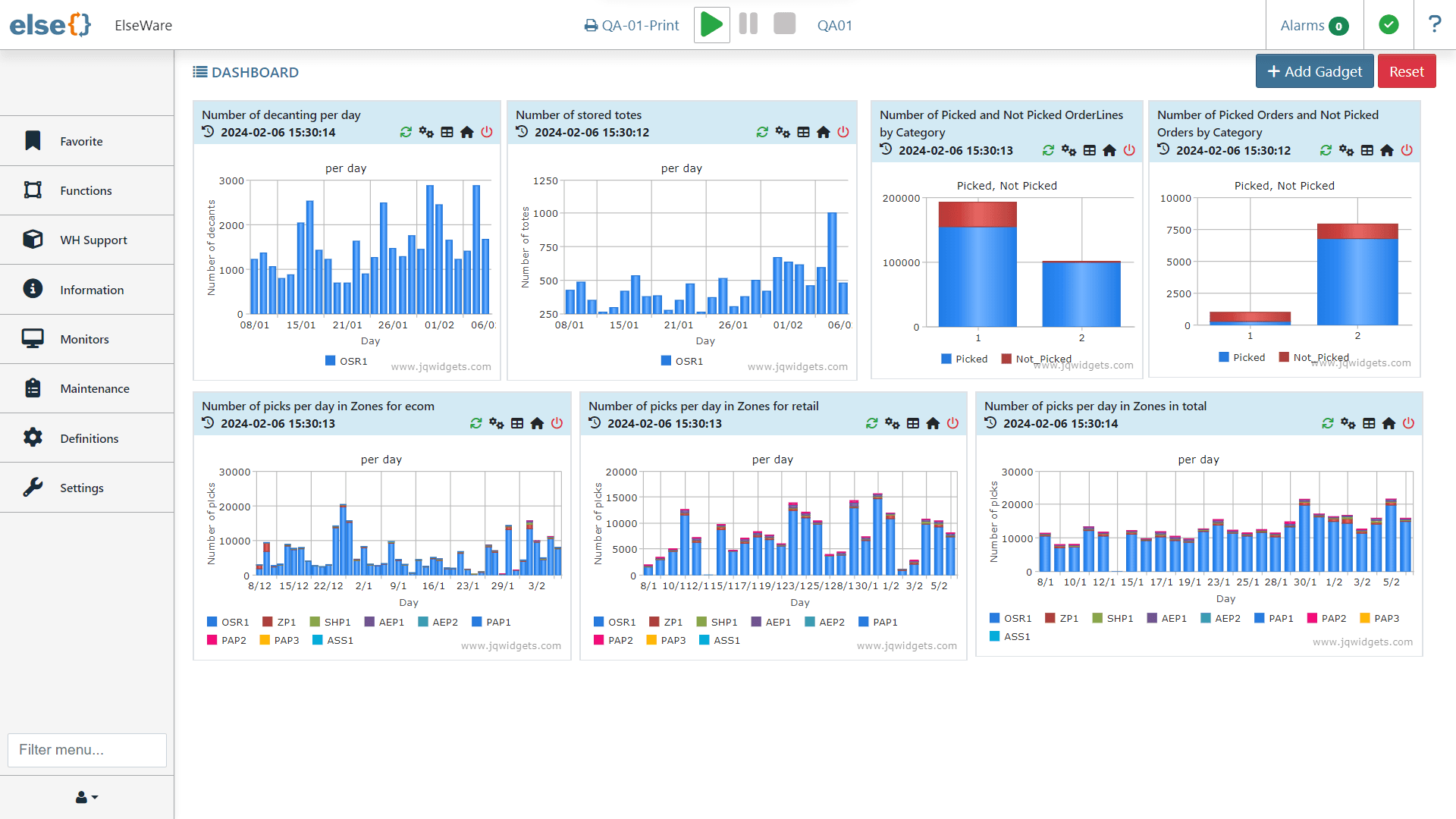
Task: Refresh the Picked OrderLines by Category gadget
Action: (x=1048, y=150)
